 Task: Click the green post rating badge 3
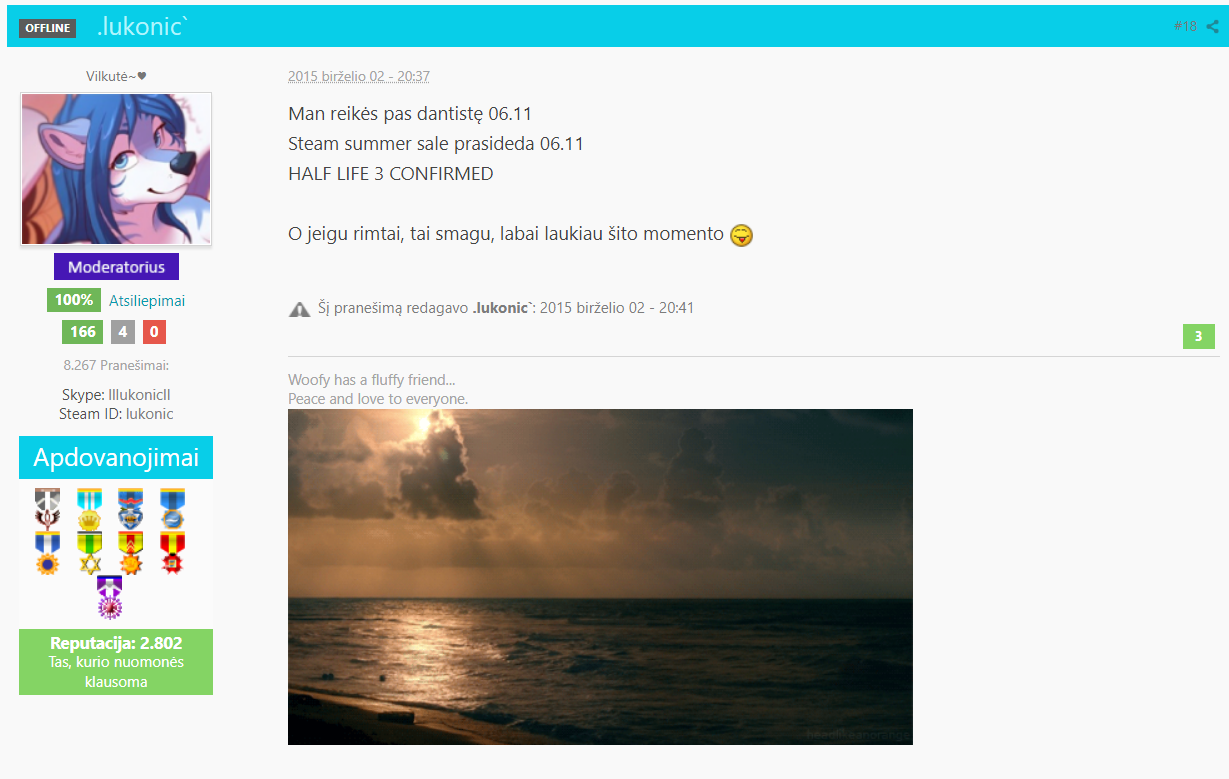(x=1199, y=336)
